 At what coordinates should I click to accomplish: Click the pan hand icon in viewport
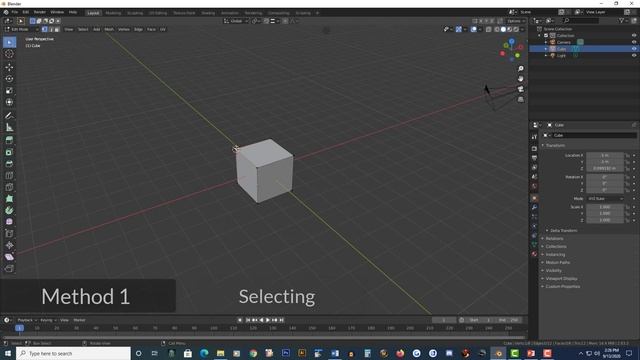point(520,79)
